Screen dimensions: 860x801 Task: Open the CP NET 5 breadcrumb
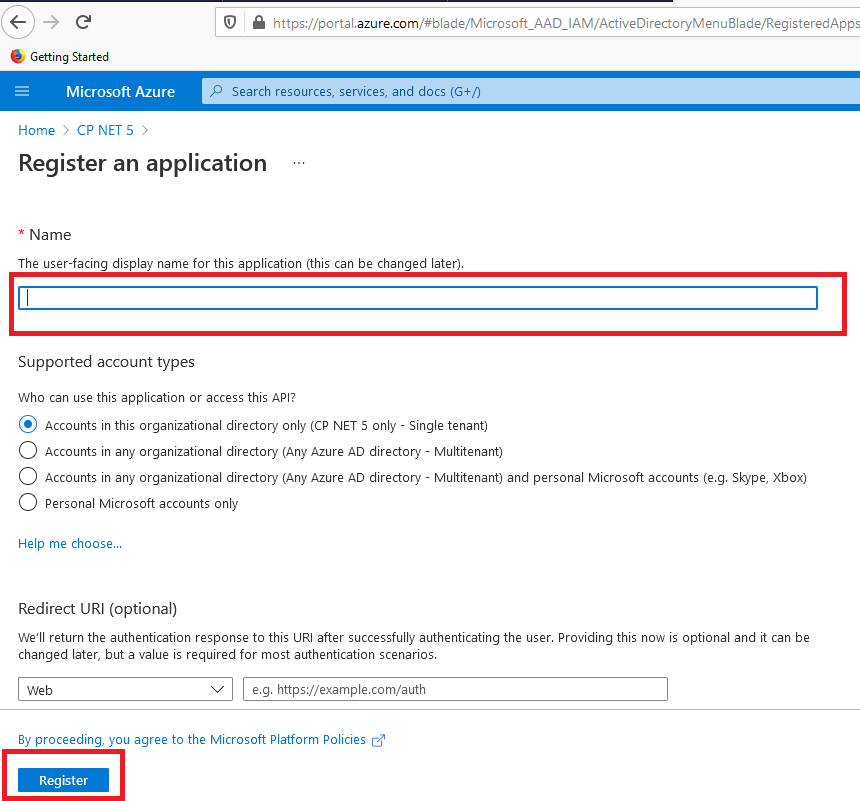[x=105, y=130]
